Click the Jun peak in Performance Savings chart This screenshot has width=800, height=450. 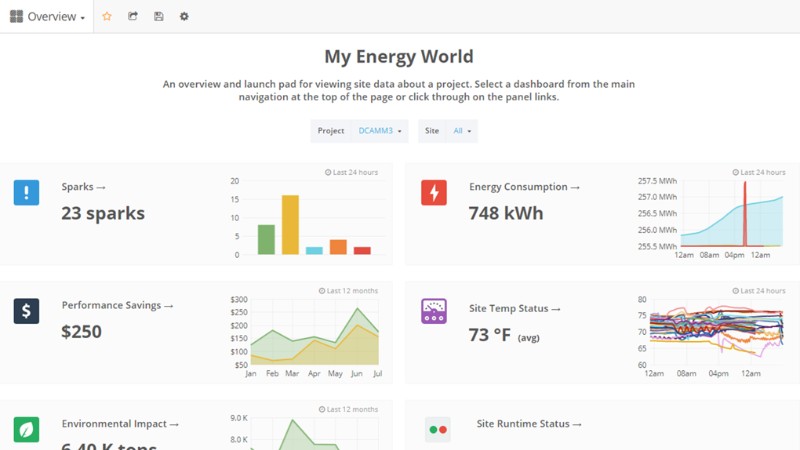tap(357, 309)
